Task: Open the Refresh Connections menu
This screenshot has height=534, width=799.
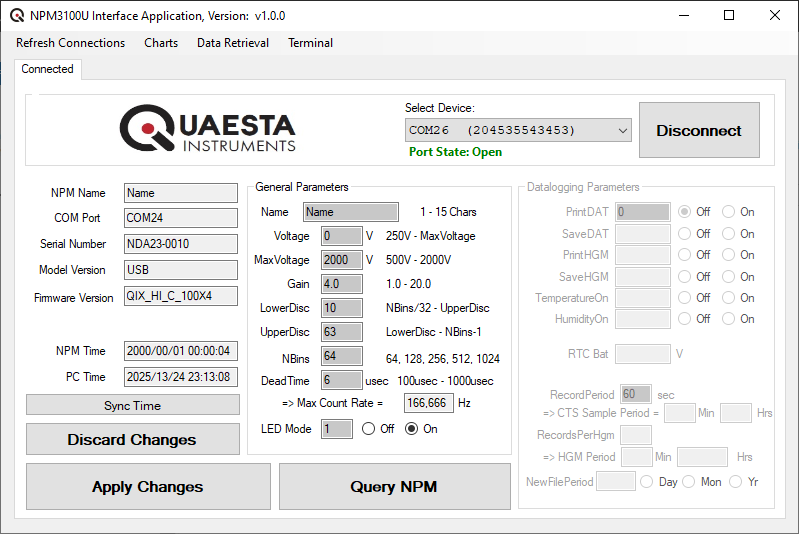Action: click(70, 43)
